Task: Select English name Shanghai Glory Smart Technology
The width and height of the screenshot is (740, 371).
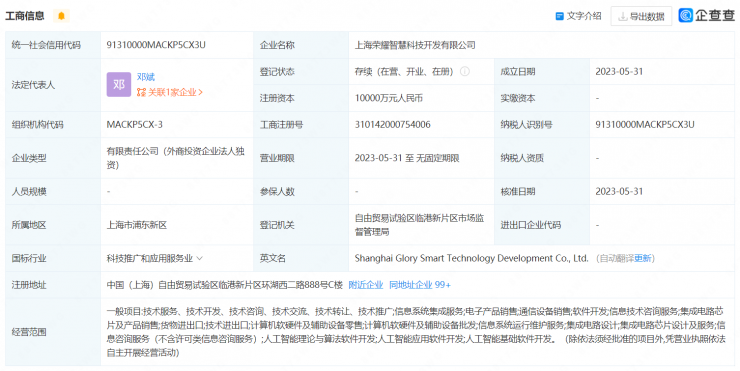Action: (x=471, y=258)
